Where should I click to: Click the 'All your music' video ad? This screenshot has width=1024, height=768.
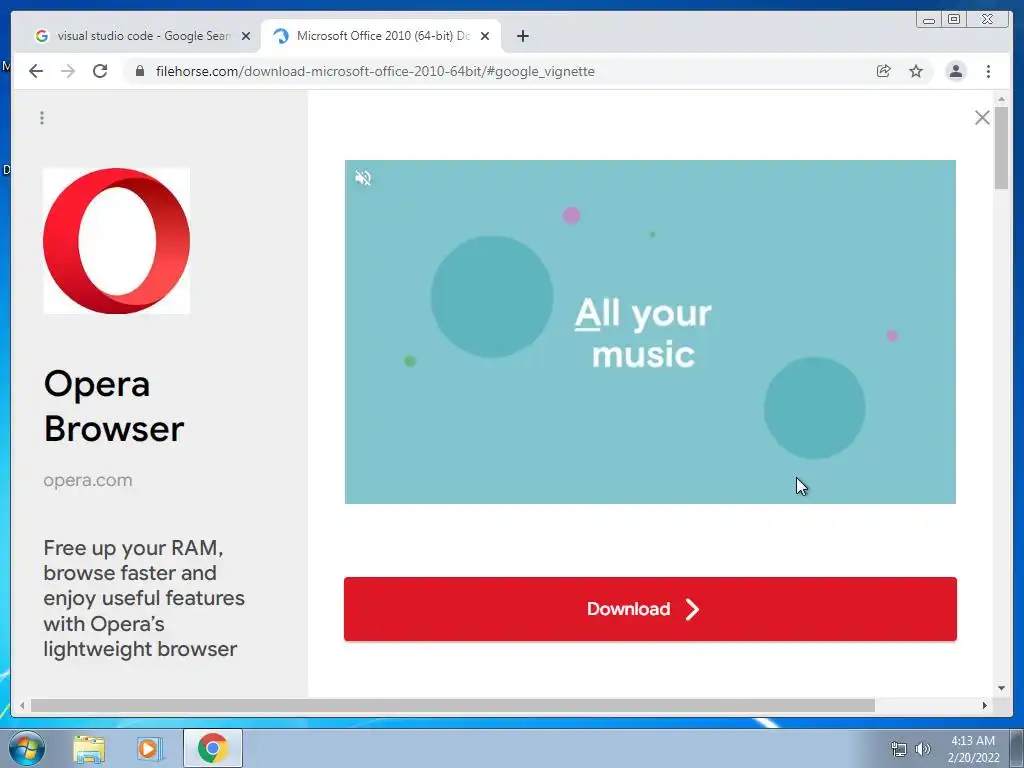point(650,332)
